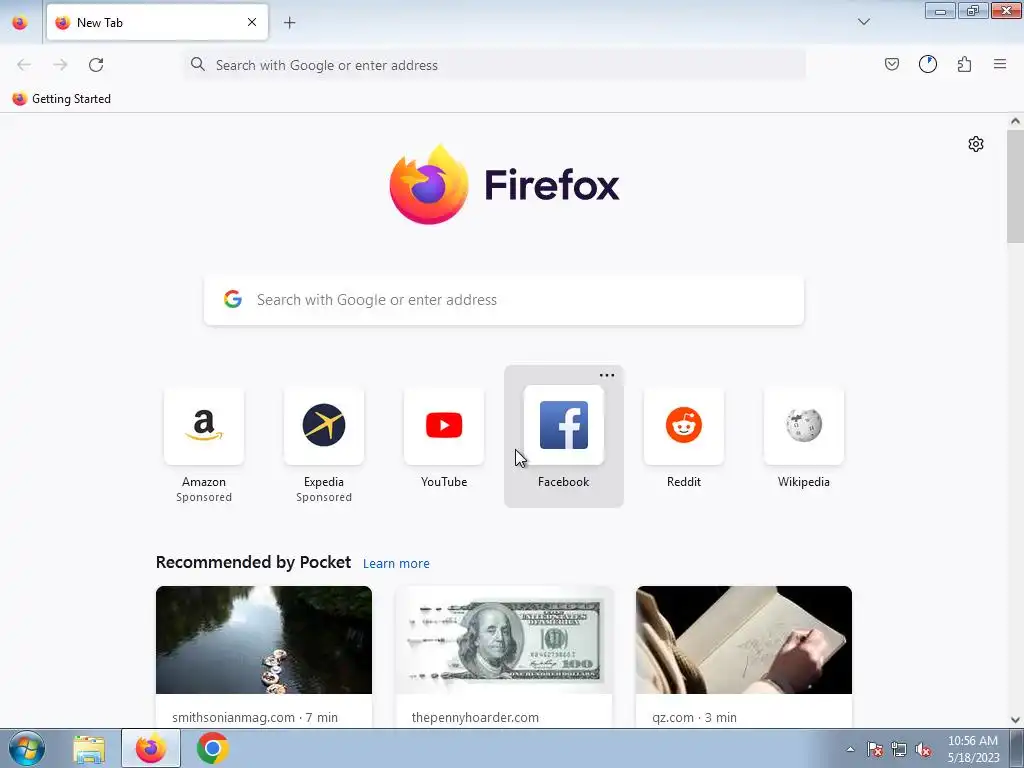Open Action Center flag tray icon
The height and width of the screenshot is (768, 1024).
[874, 749]
